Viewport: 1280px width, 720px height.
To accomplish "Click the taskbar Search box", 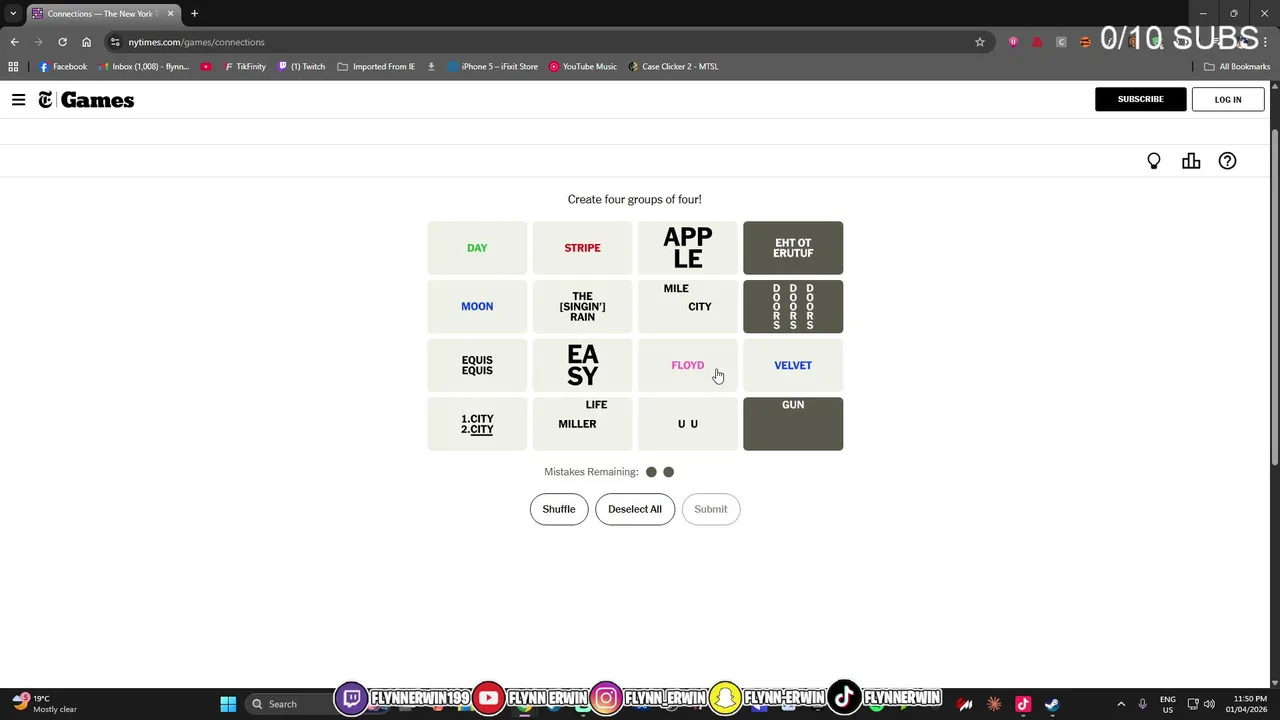I will coord(288,704).
